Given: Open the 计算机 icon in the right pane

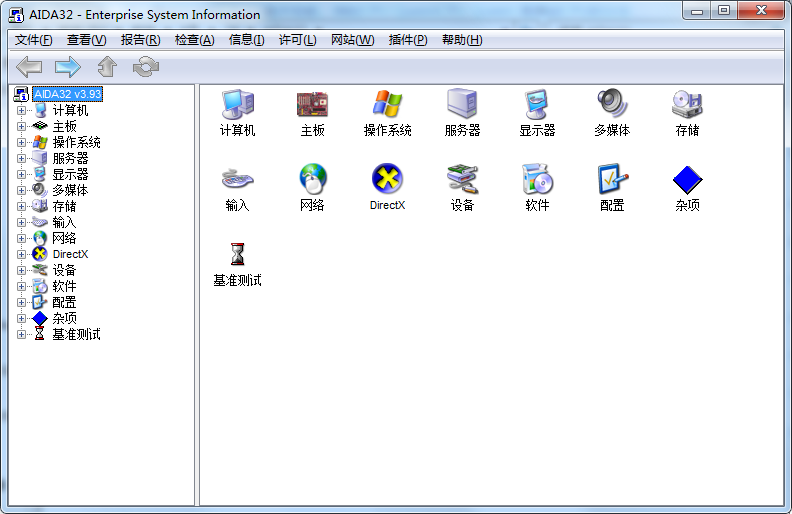Looking at the screenshot, I should point(237,105).
